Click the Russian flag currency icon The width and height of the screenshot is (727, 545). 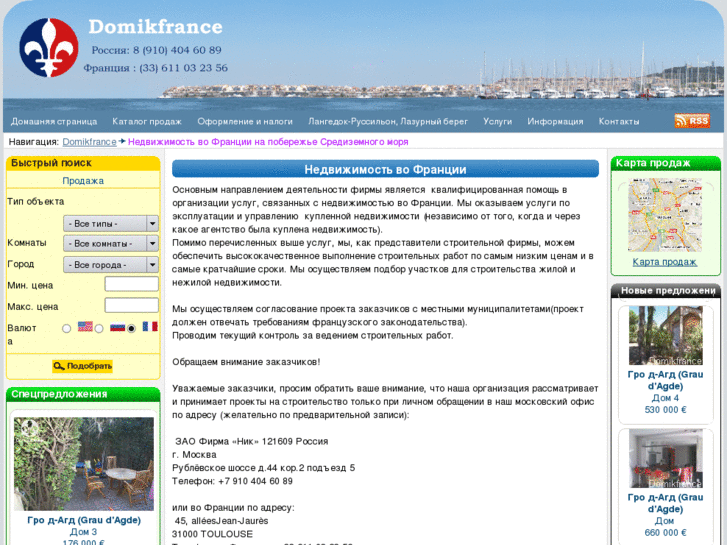117,327
